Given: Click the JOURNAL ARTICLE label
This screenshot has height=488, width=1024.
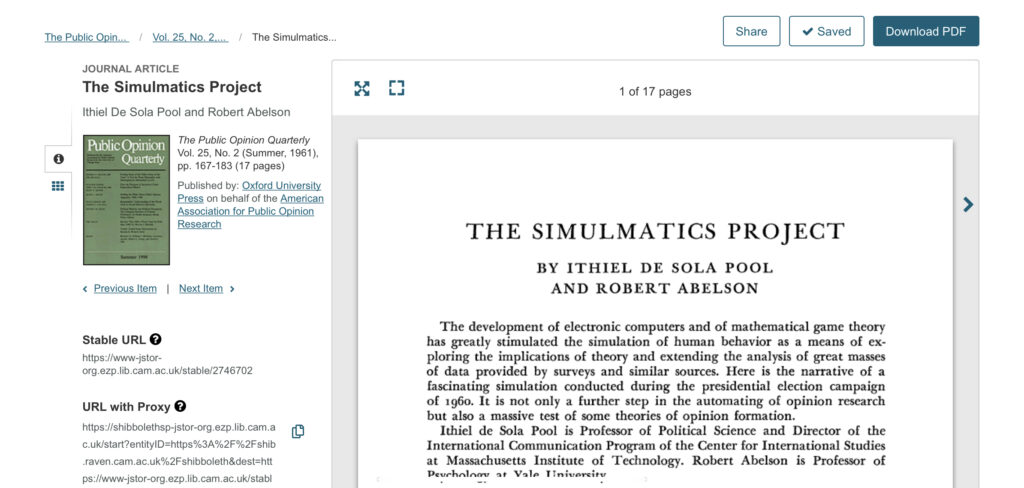Looking at the screenshot, I should pos(131,69).
